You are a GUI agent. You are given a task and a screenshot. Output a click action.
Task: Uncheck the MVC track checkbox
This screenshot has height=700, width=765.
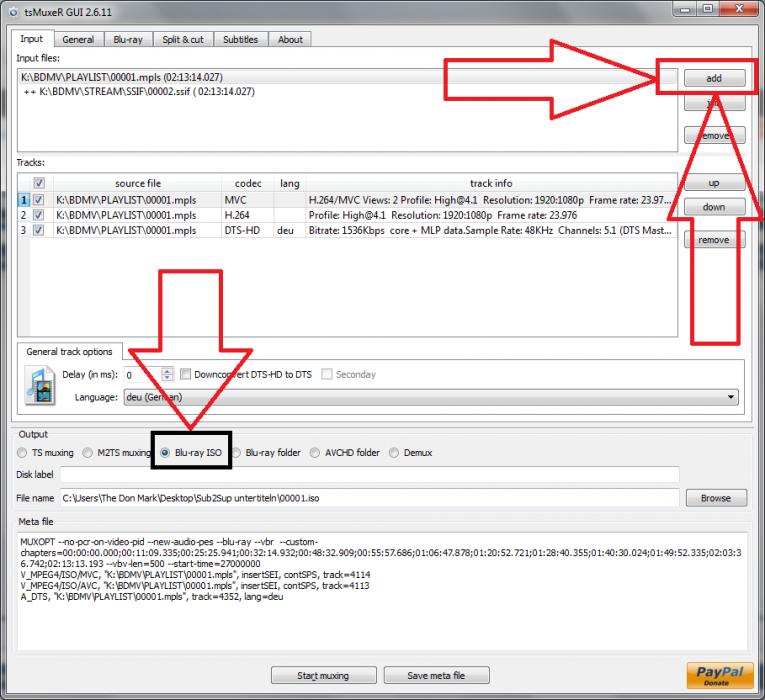click(x=38, y=200)
